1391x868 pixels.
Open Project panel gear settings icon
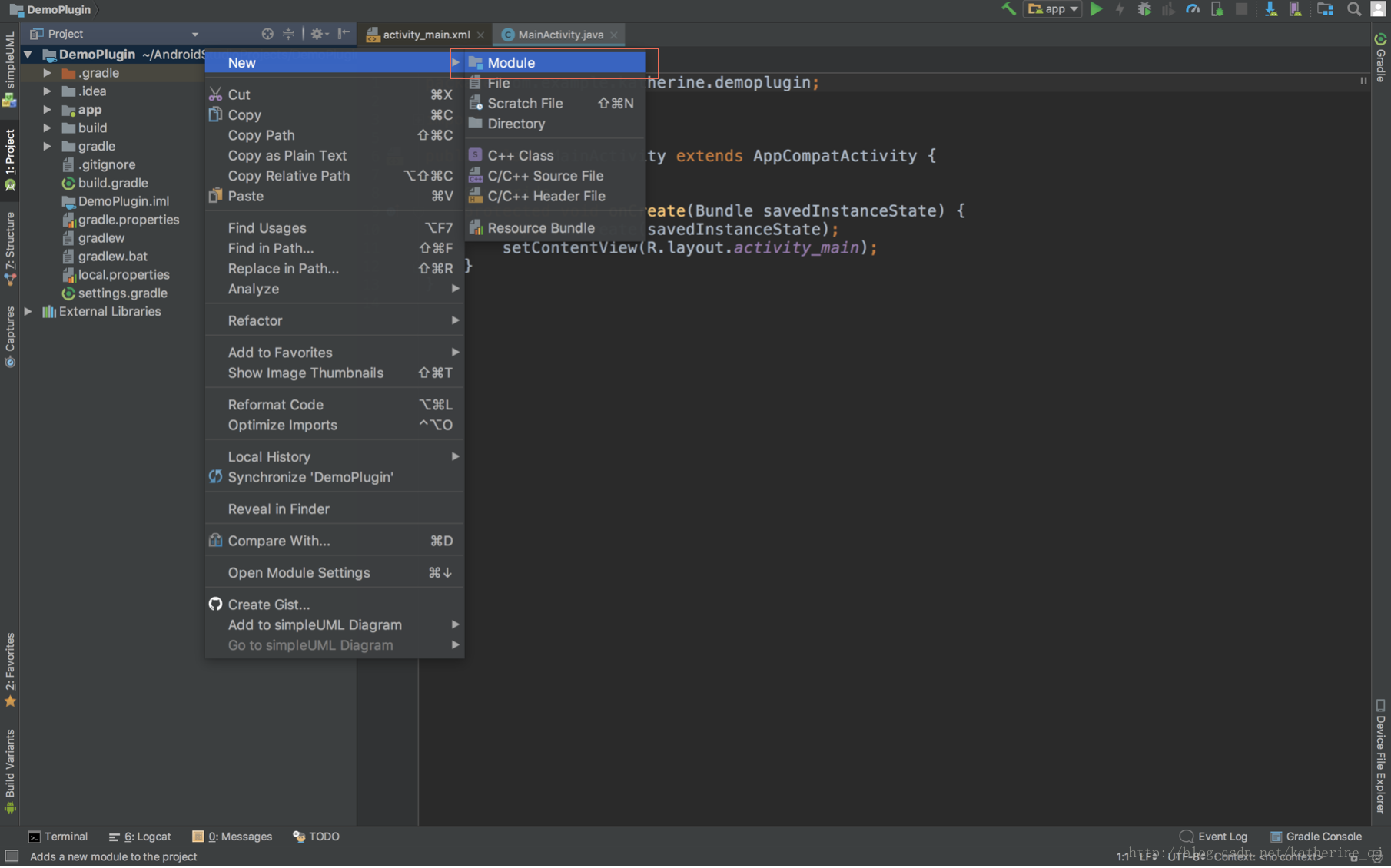click(x=318, y=34)
